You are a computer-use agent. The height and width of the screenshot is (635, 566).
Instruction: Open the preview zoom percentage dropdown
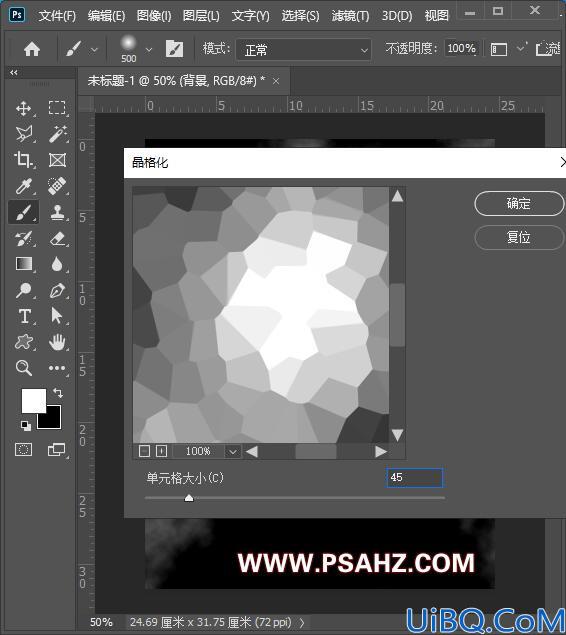(x=232, y=452)
